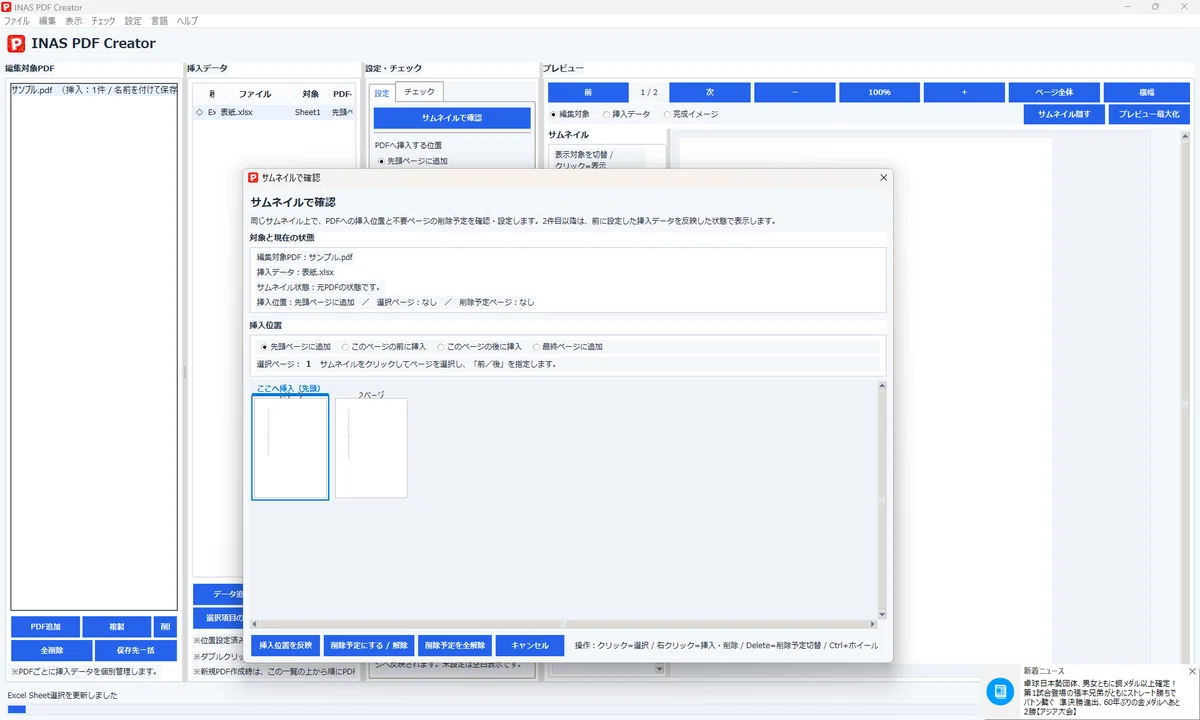Open the チェック menu in menu bar
1200x720 pixels.
(x=103, y=20)
